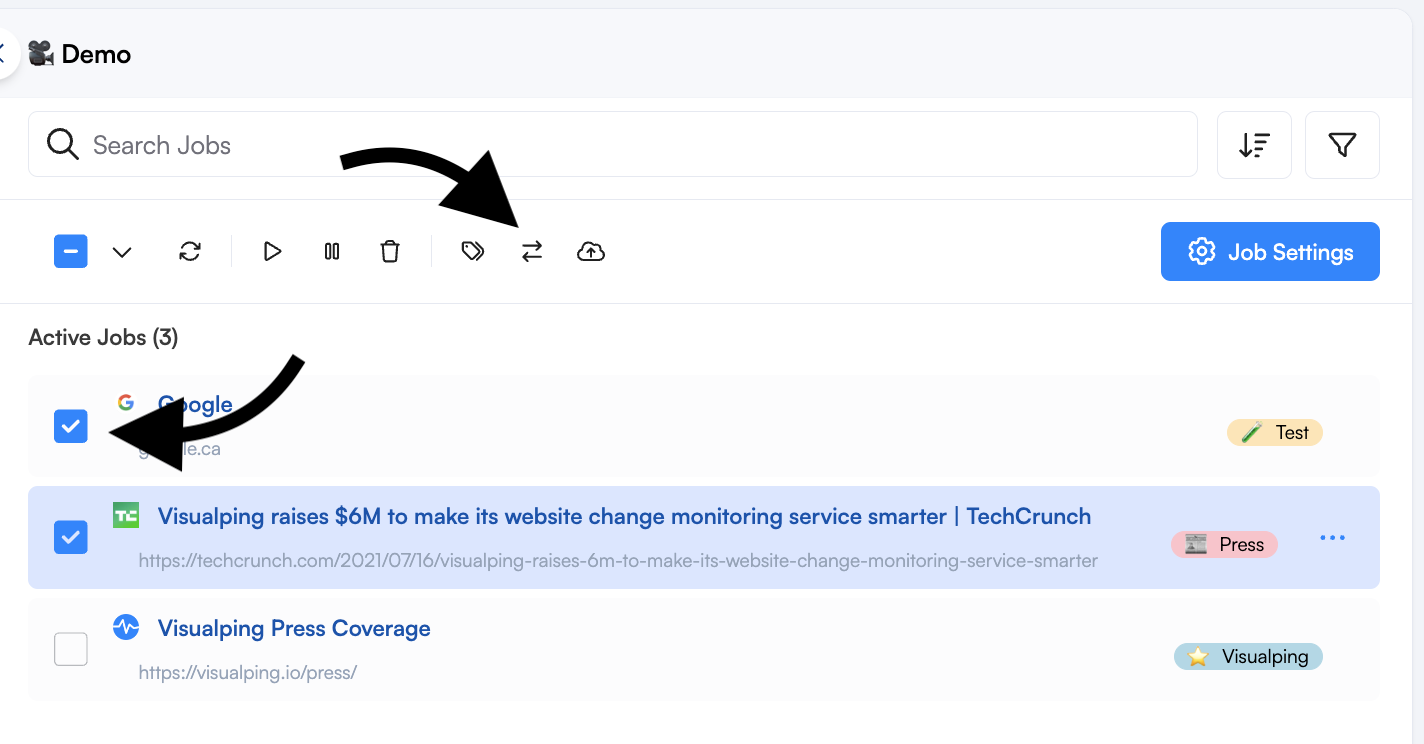The image size is (1424, 744).
Task: Pause selected jobs with pause icon
Action: [332, 251]
